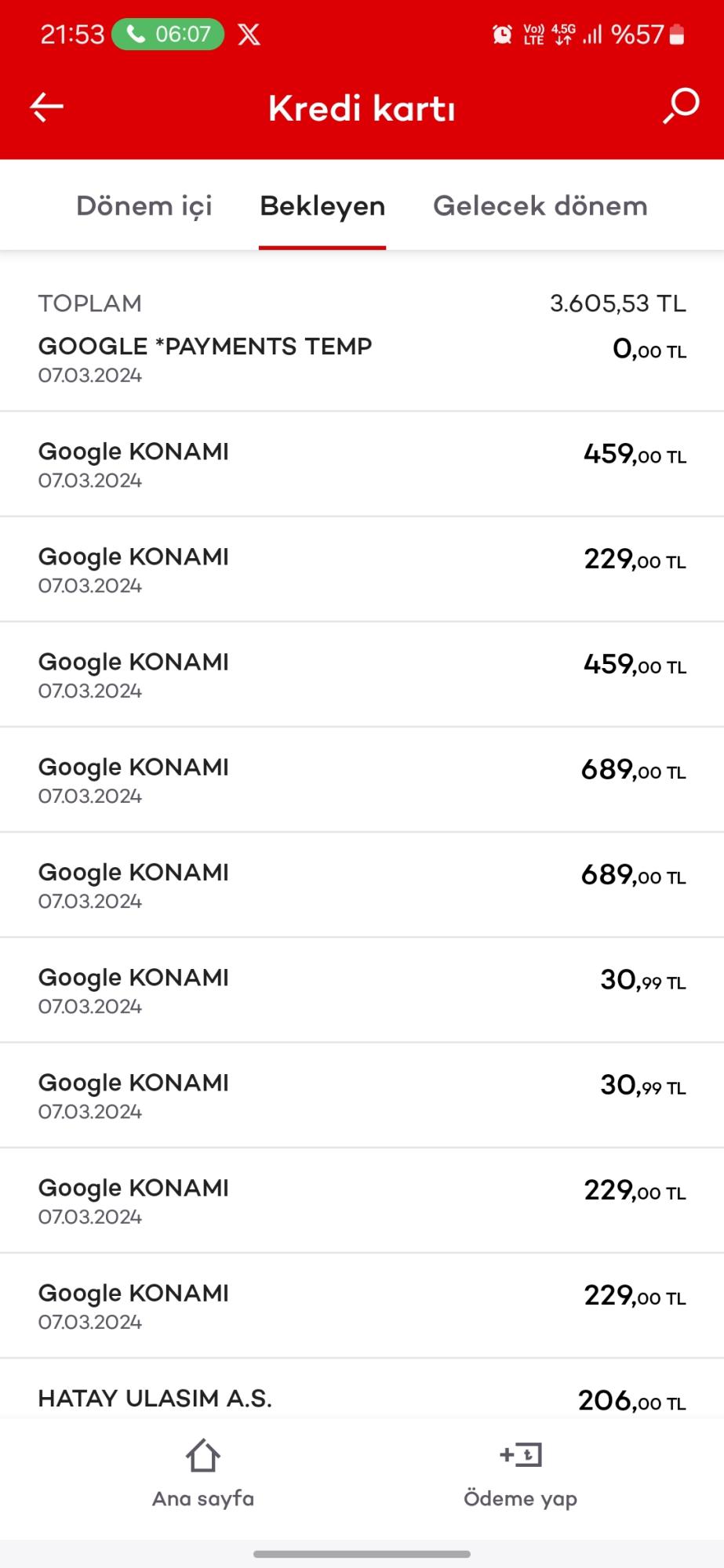Screen dimensions: 724x1568
Task: Open the Gelecek dönem tab
Action: [x=540, y=206]
